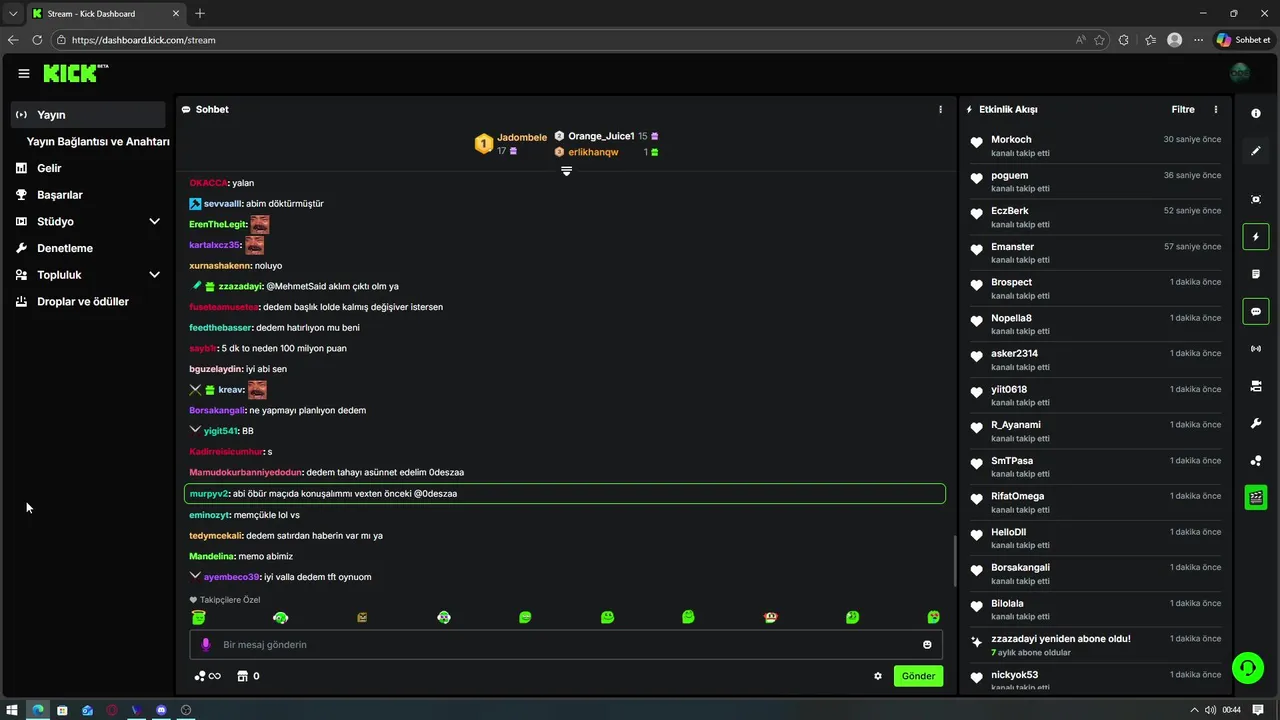
Task: Click the taskbar volume icon
Action: pos(1213,710)
